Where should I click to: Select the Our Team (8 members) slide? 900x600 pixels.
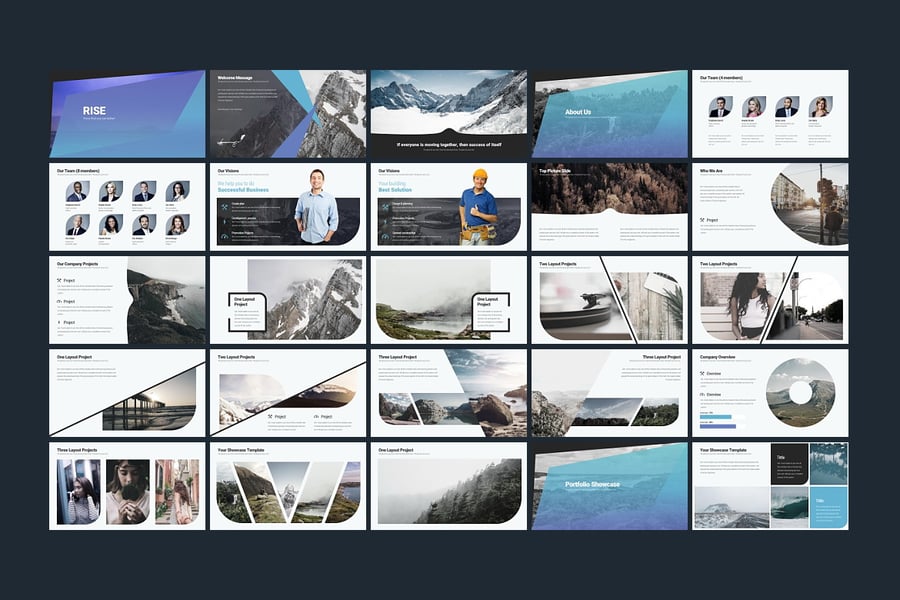(127, 206)
